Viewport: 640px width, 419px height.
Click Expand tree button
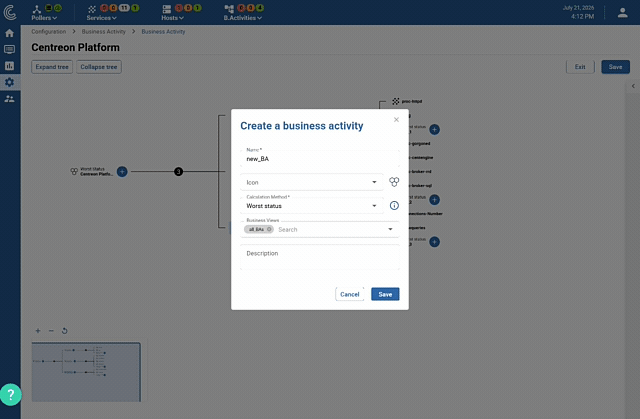pyautogui.click(x=52, y=67)
